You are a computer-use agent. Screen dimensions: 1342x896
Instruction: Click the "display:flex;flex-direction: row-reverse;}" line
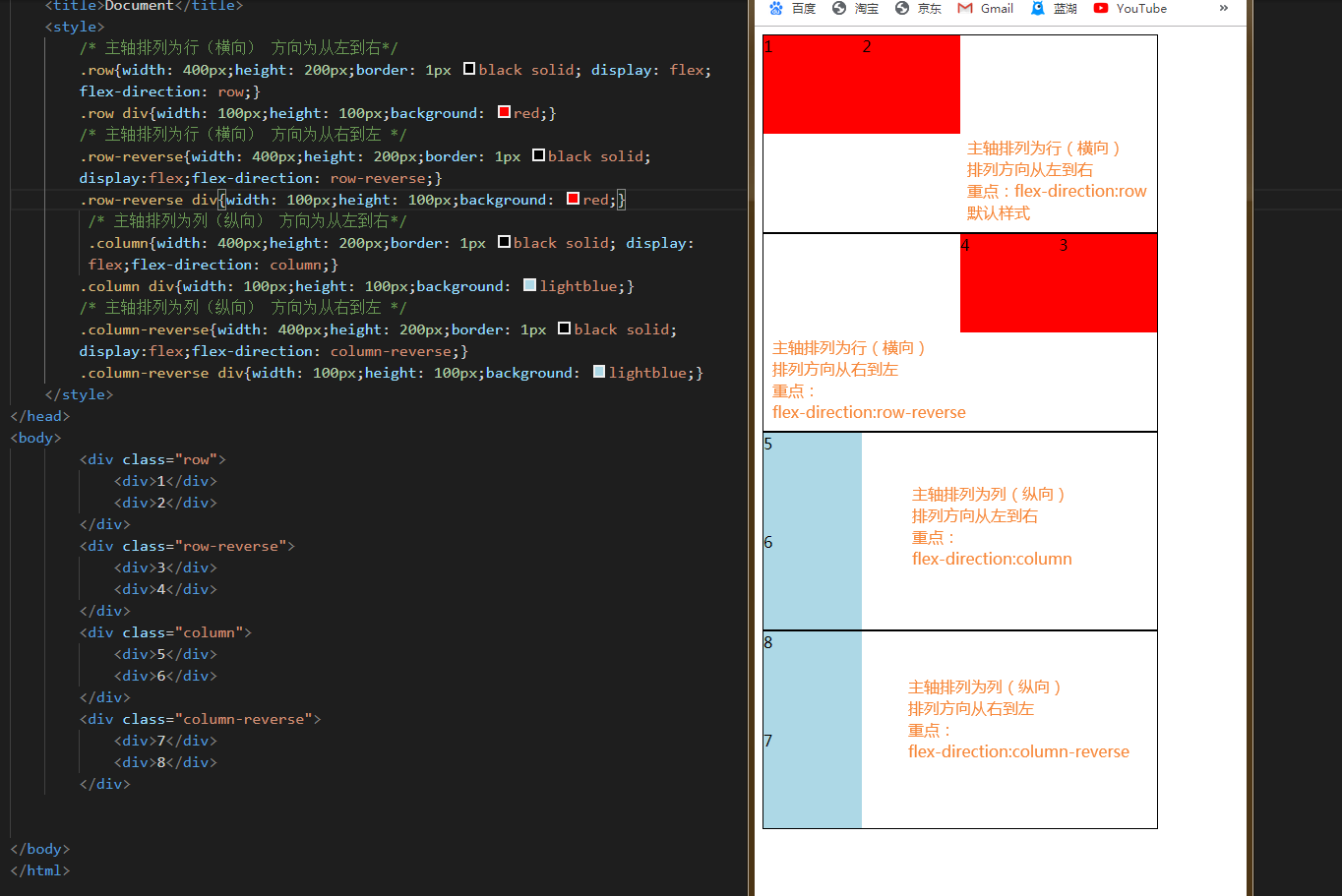261,178
